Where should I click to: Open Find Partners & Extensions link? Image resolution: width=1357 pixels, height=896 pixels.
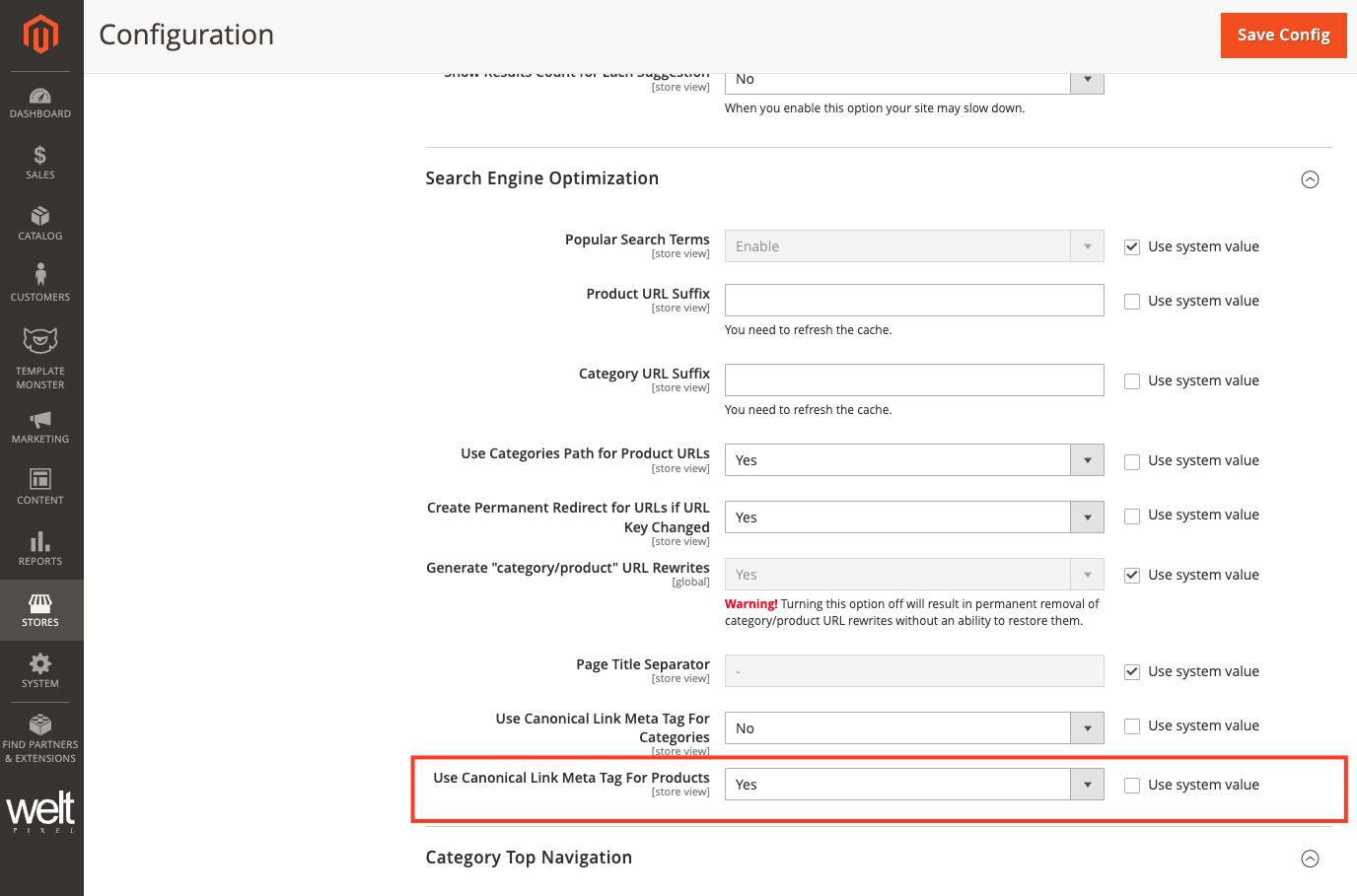point(40,739)
